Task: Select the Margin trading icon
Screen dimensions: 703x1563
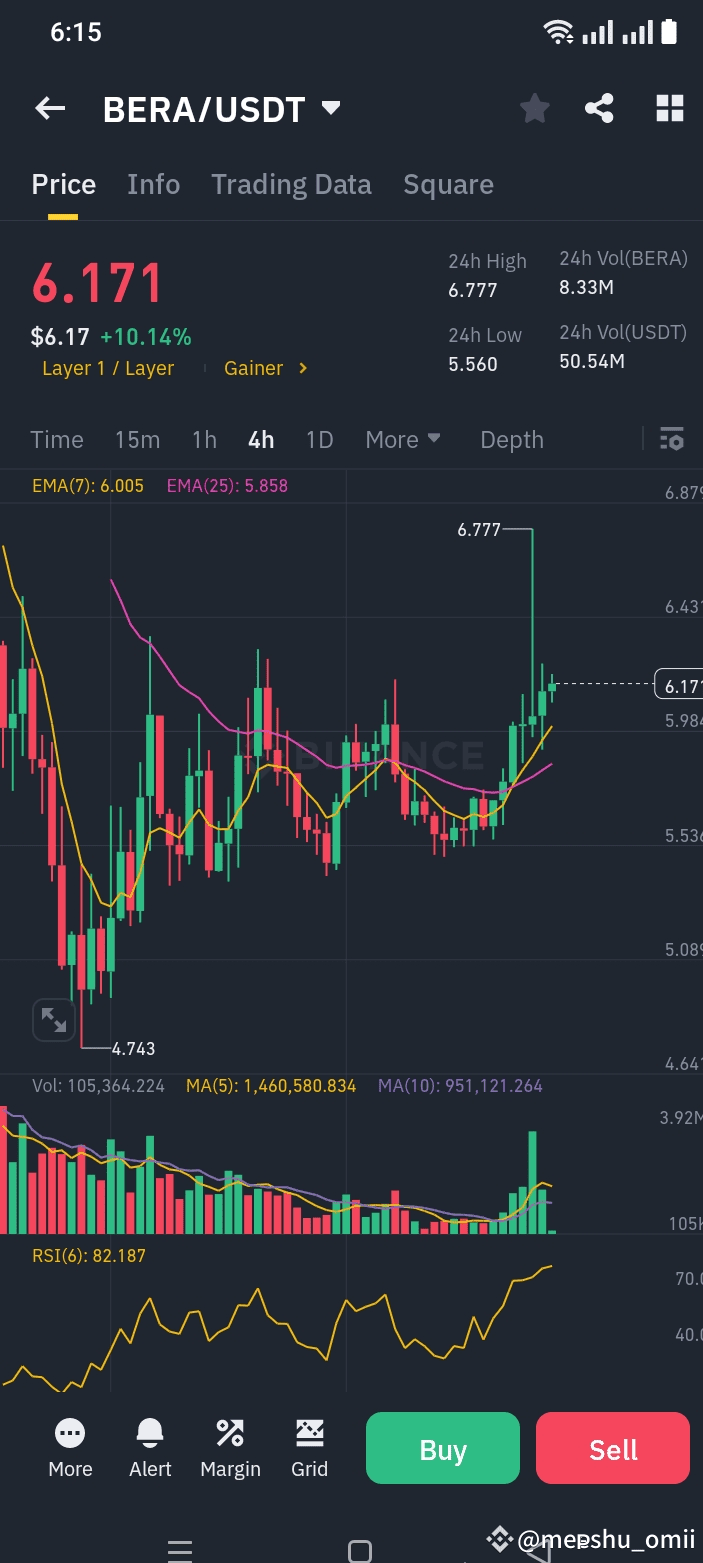Action: [230, 1445]
